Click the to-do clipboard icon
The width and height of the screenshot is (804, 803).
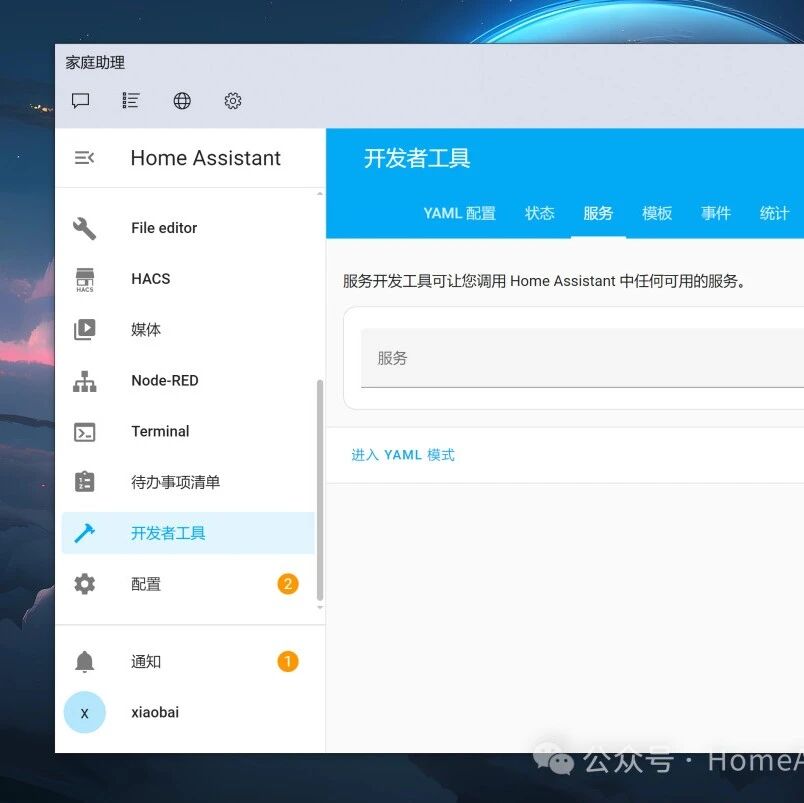(x=85, y=481)
